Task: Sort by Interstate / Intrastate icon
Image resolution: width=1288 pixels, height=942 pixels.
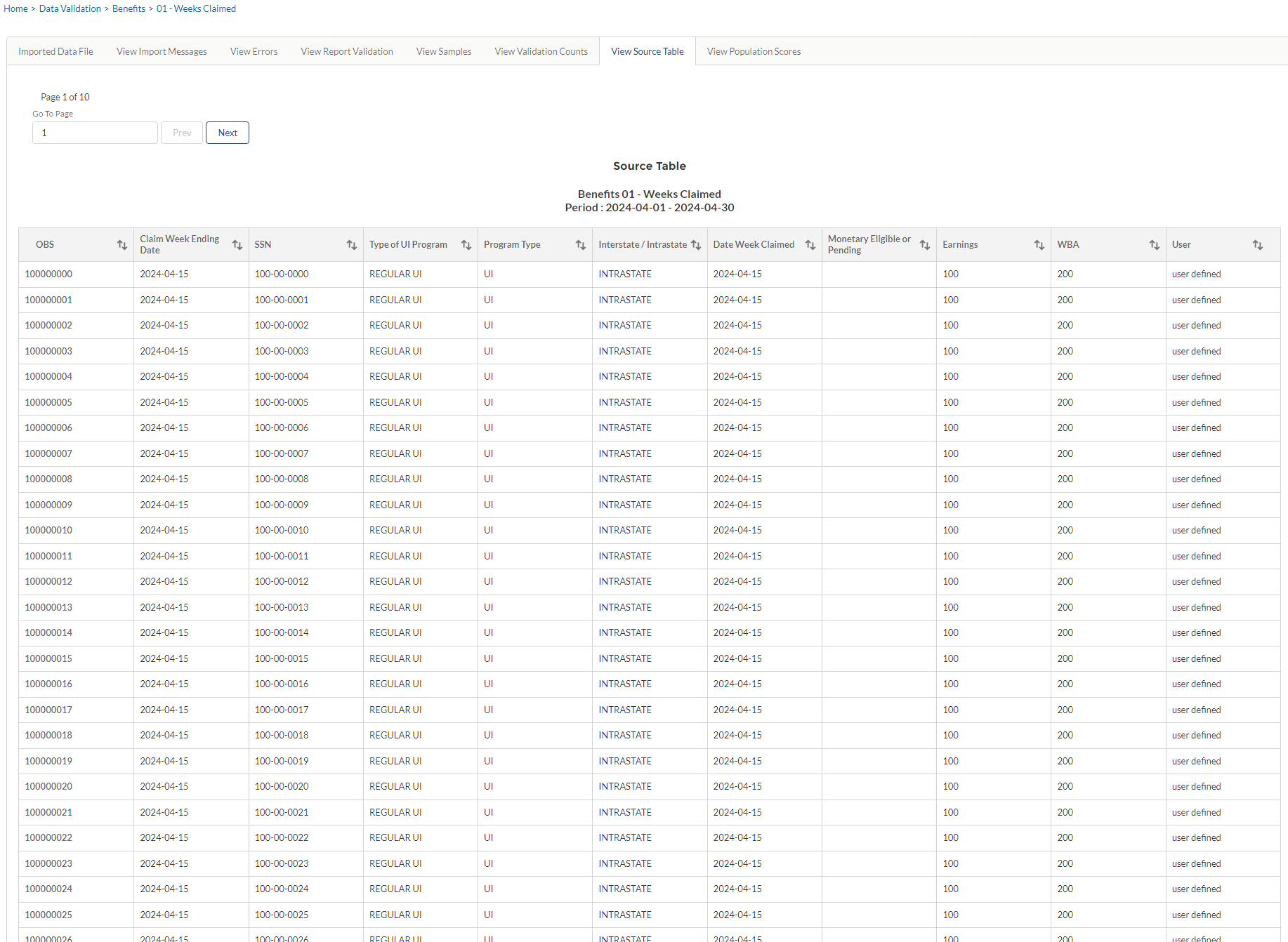Action: [696, 245]
